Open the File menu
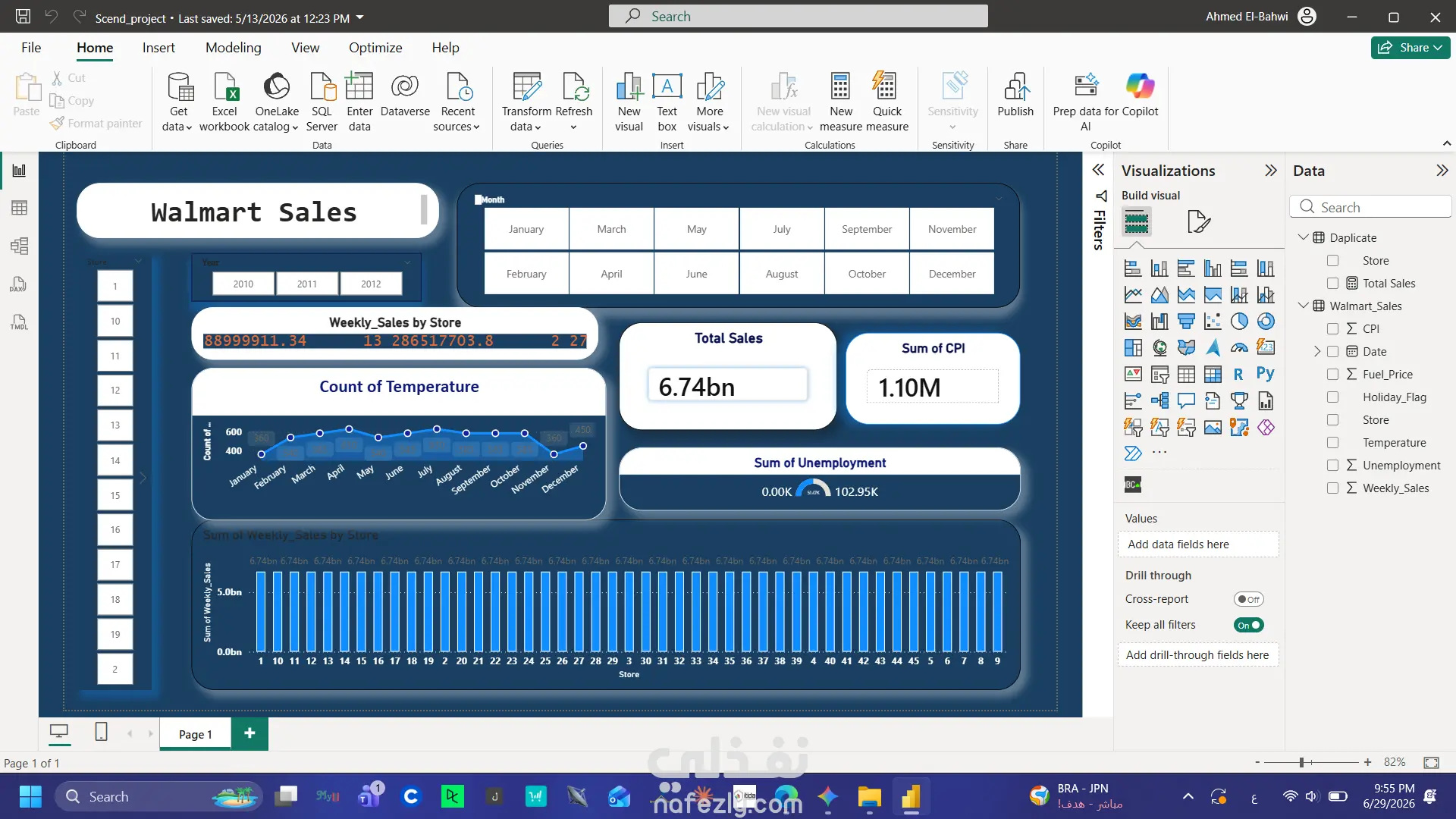This screenshot has height=819, width=1456. click(x=31, y=48)
